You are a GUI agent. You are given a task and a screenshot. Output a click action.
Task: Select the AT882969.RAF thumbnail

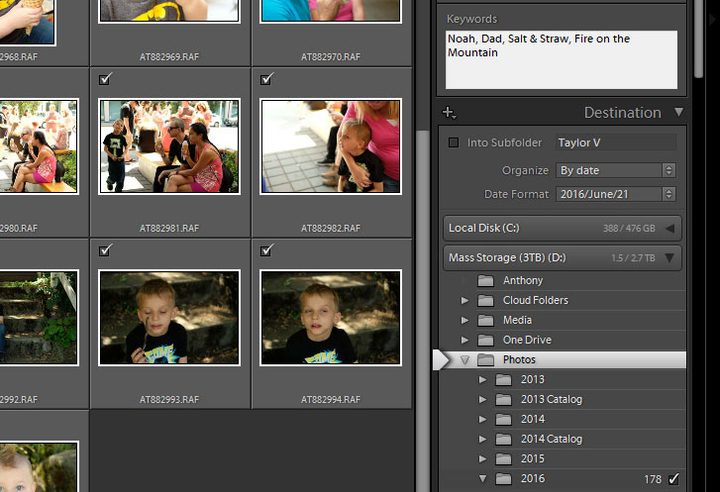pyautogui.click(x=169, y=11)
